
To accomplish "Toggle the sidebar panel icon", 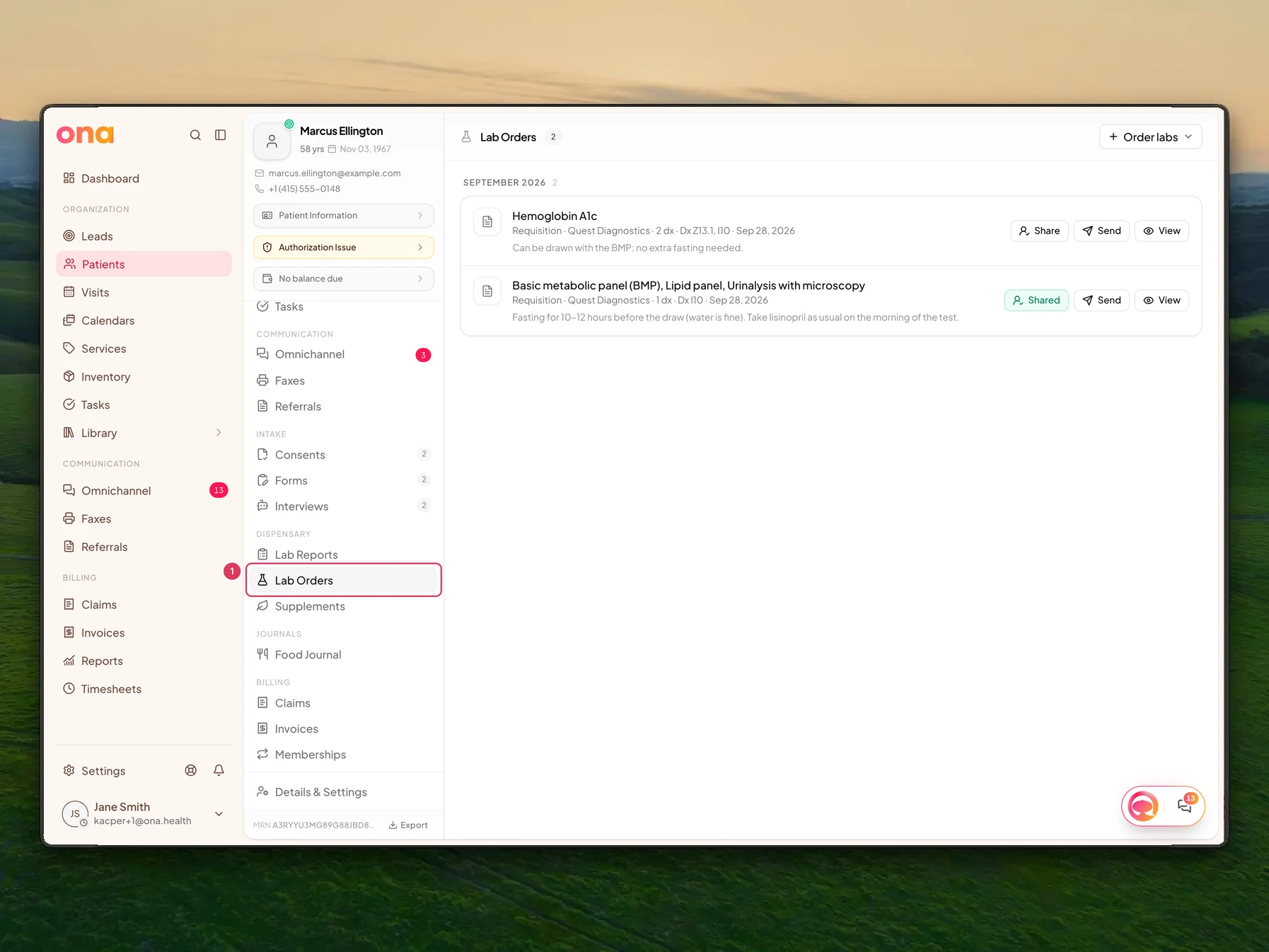I will click(221, 135).
